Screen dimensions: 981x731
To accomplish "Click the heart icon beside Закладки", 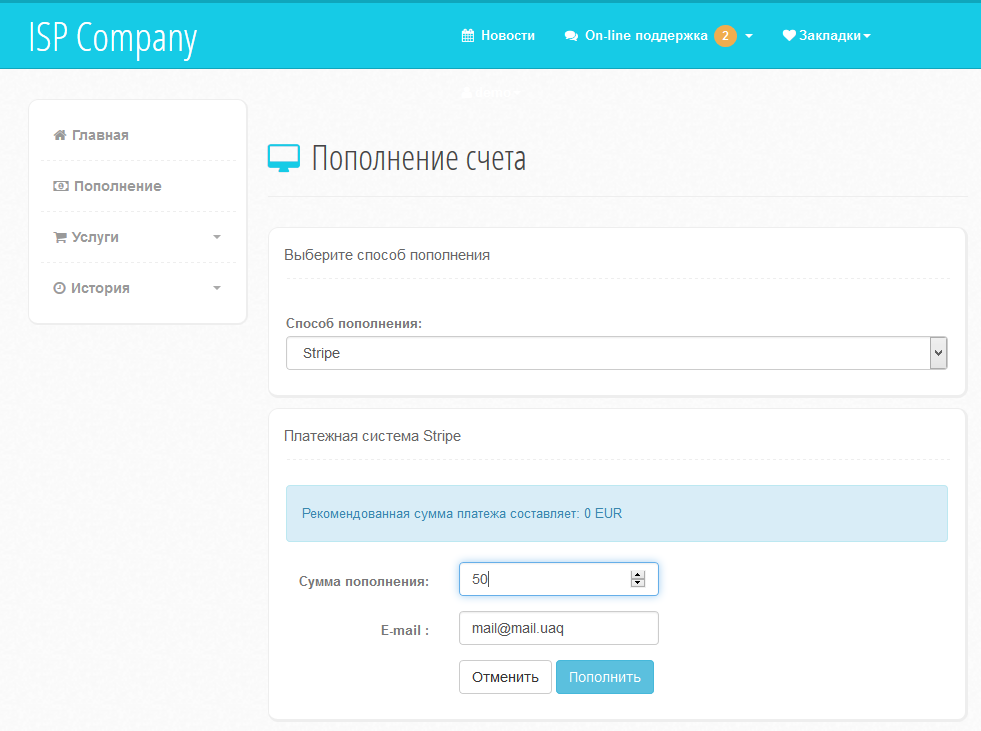I will pos(789,36).
